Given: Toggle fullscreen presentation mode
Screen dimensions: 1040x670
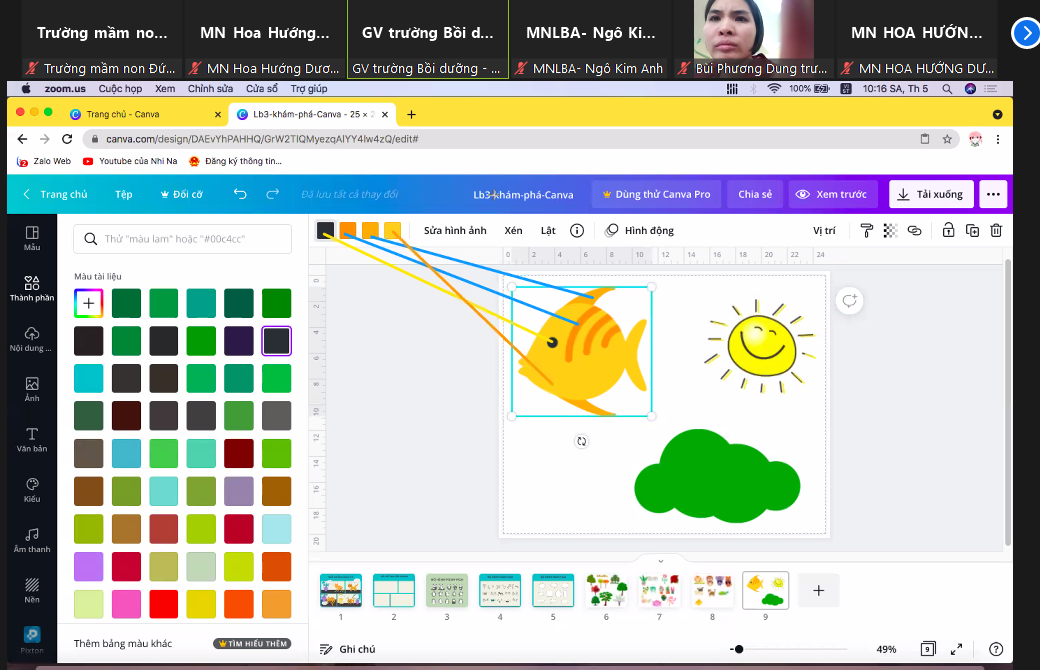Looking at the screenshot, I should (x=956, y=649).
